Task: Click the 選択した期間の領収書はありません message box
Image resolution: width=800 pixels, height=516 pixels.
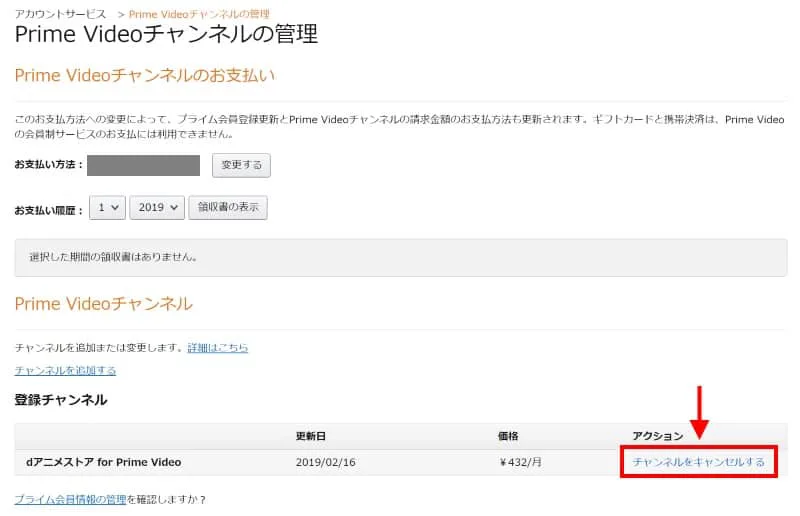Action: click(x=400, y=256)
